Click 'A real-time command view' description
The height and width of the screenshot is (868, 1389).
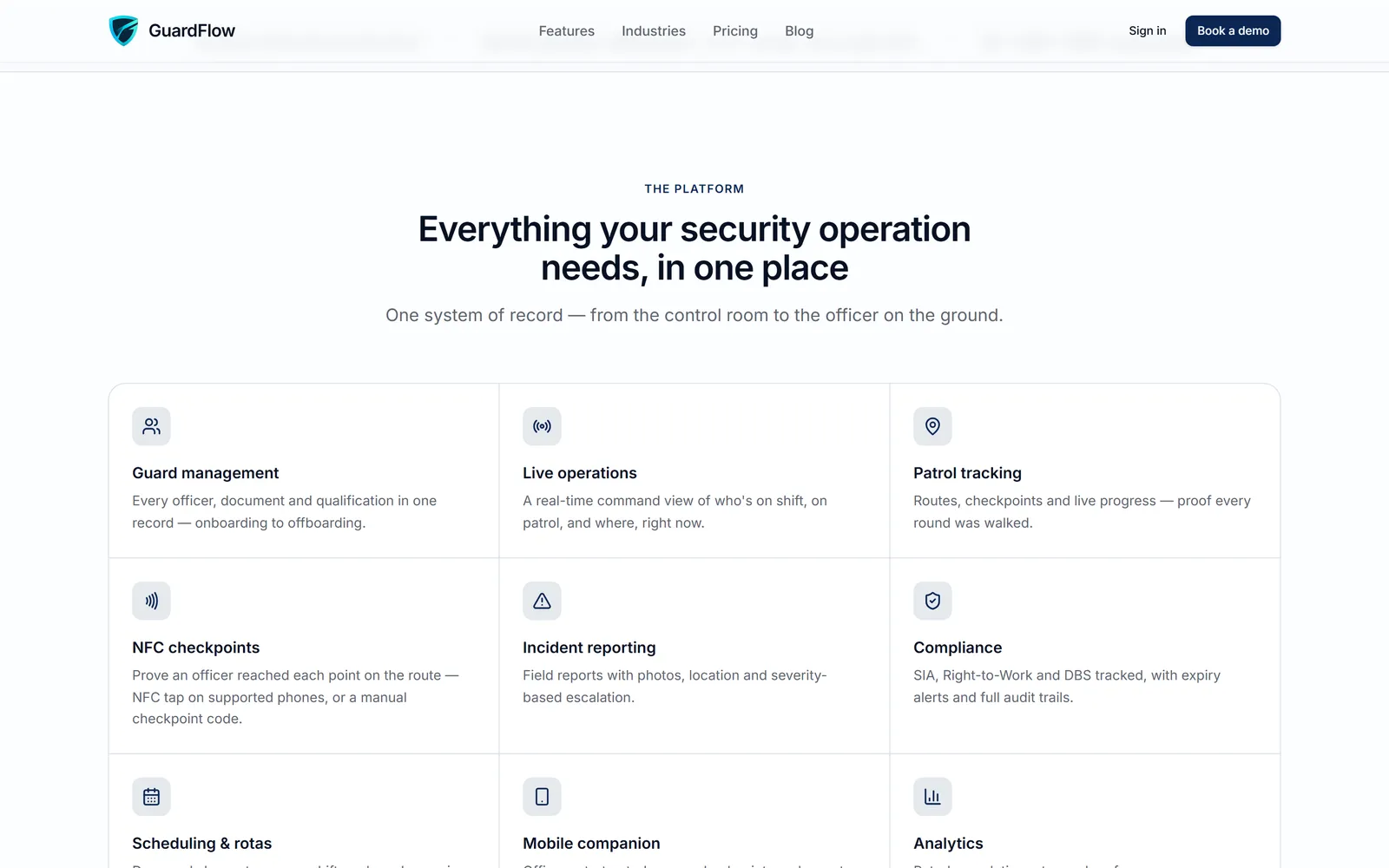click(675, 511)
